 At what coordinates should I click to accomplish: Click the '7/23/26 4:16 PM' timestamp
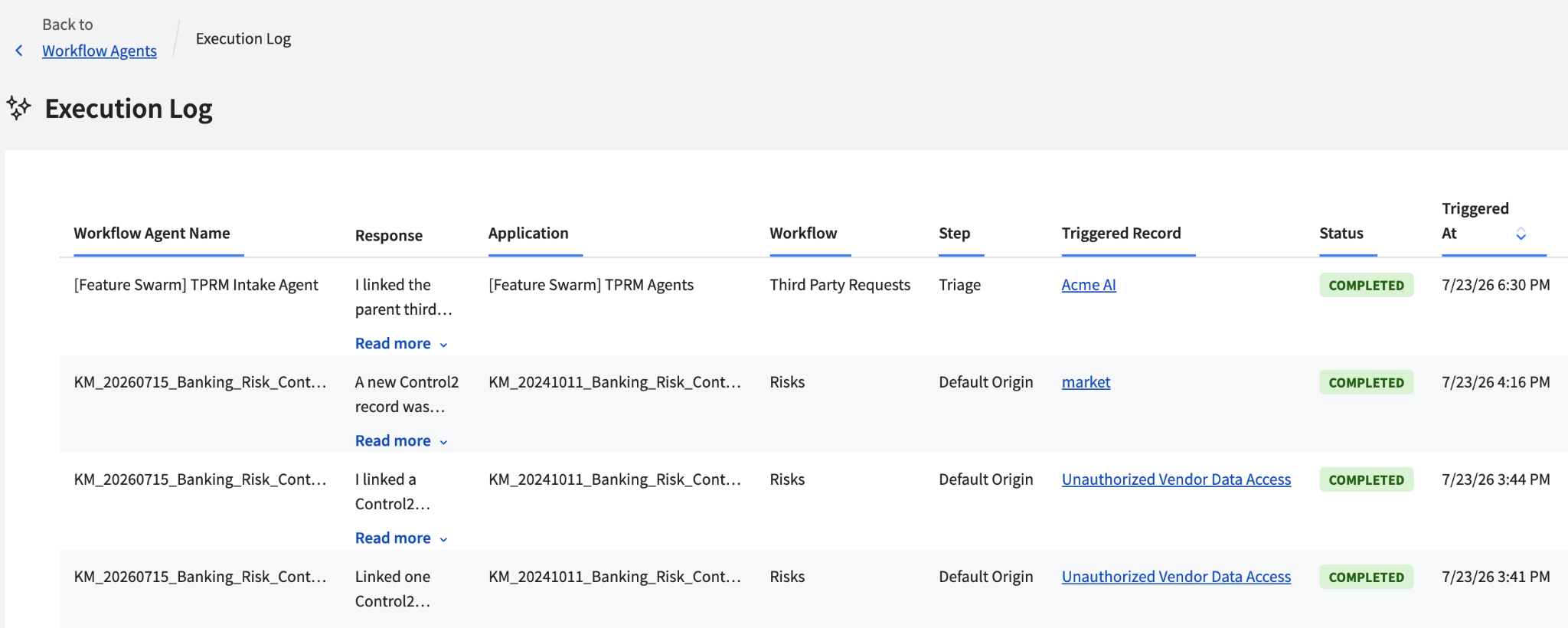[1496, 382]
